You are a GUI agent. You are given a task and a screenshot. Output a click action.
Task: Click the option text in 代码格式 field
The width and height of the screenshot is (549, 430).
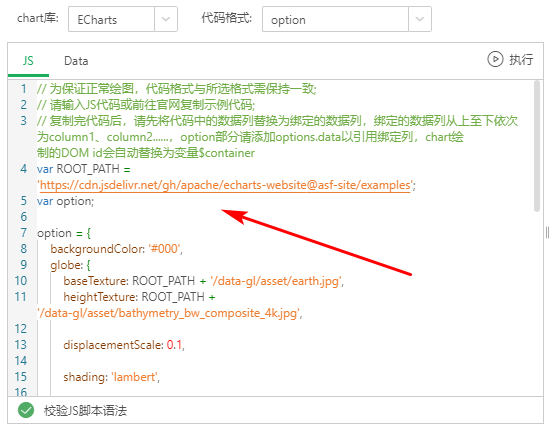tap(288, 20)
